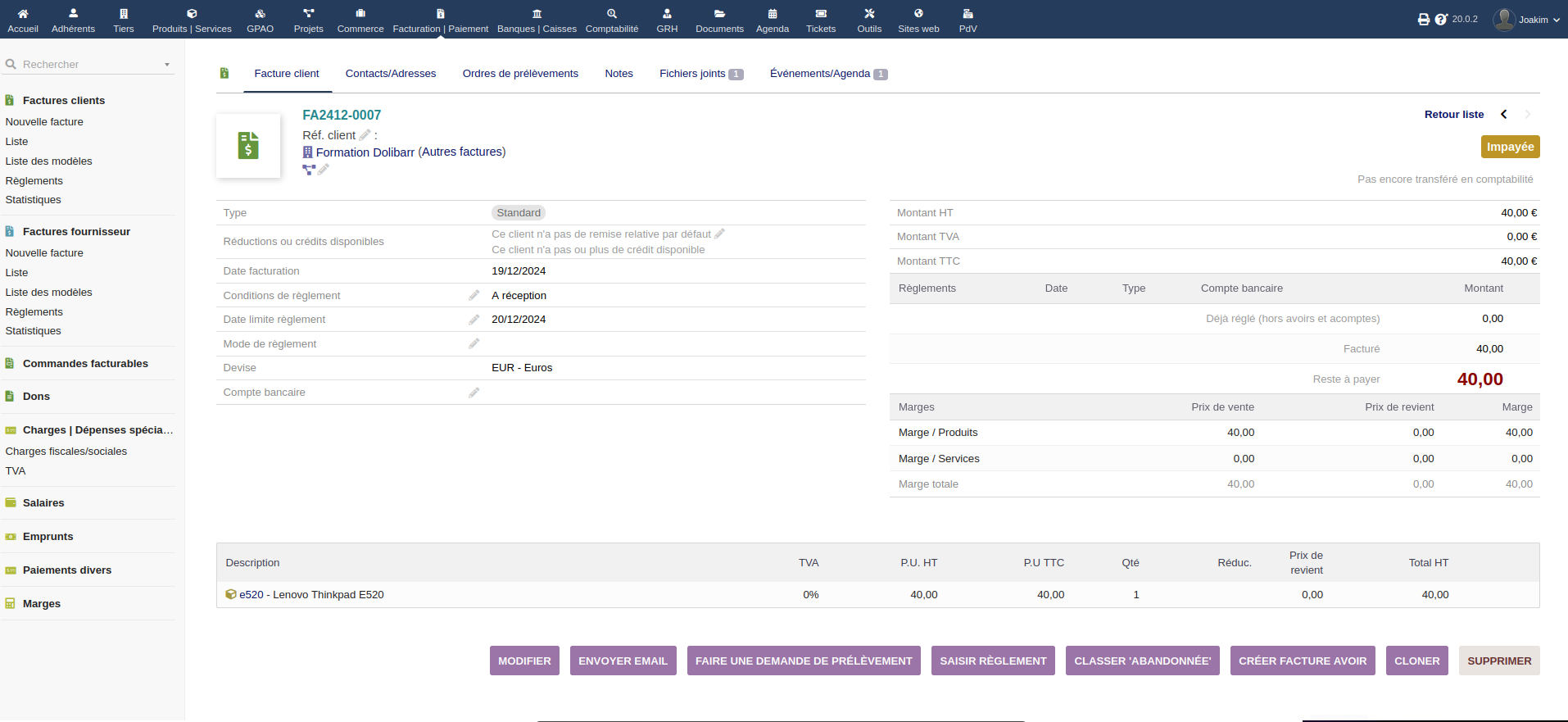Viewport: 1568px width, 722px height.
Task: Open the Adhérents menu icon
Action: click(73, 13)
